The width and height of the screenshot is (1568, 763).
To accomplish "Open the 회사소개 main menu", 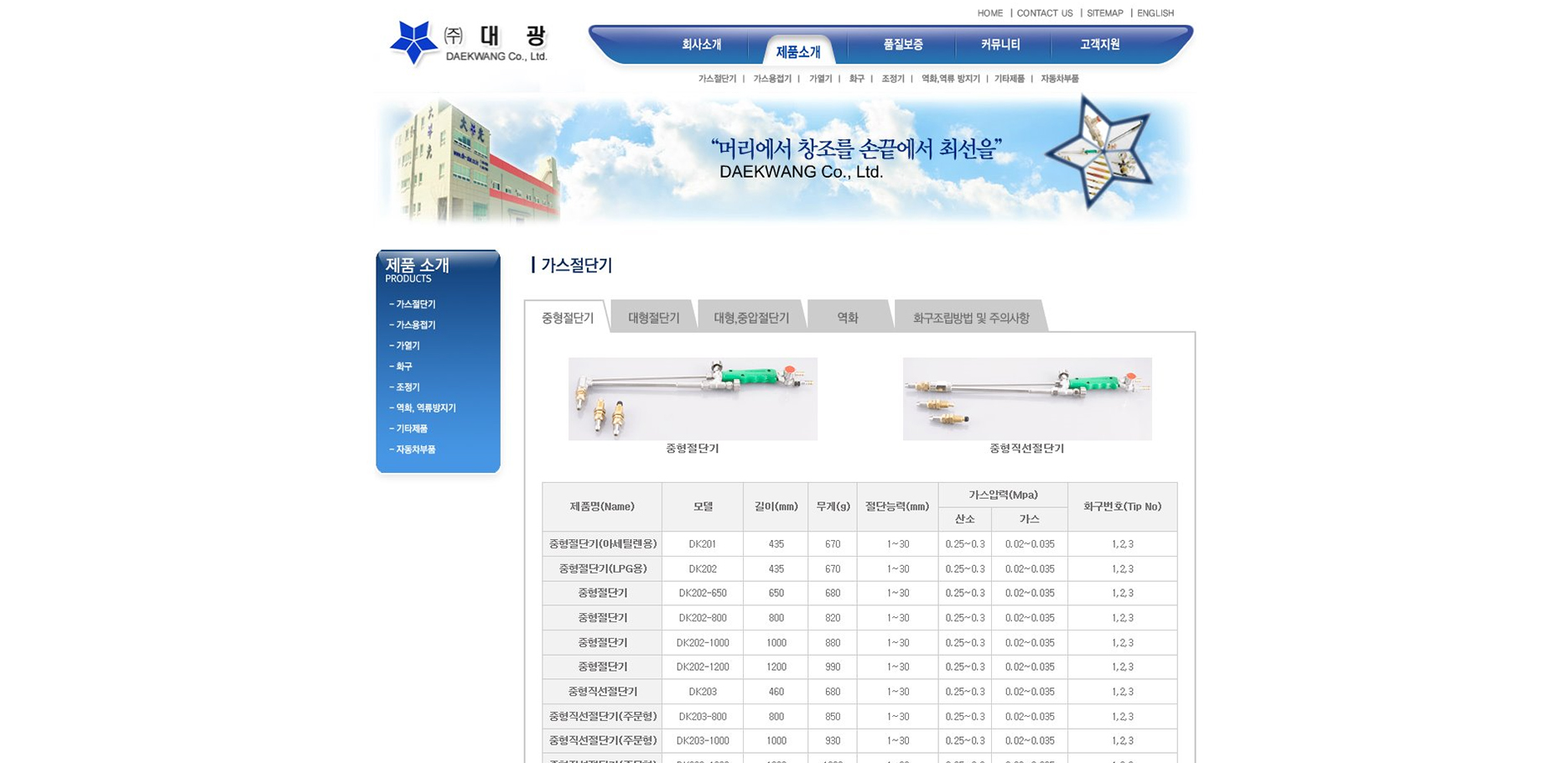I will (701, 44).
